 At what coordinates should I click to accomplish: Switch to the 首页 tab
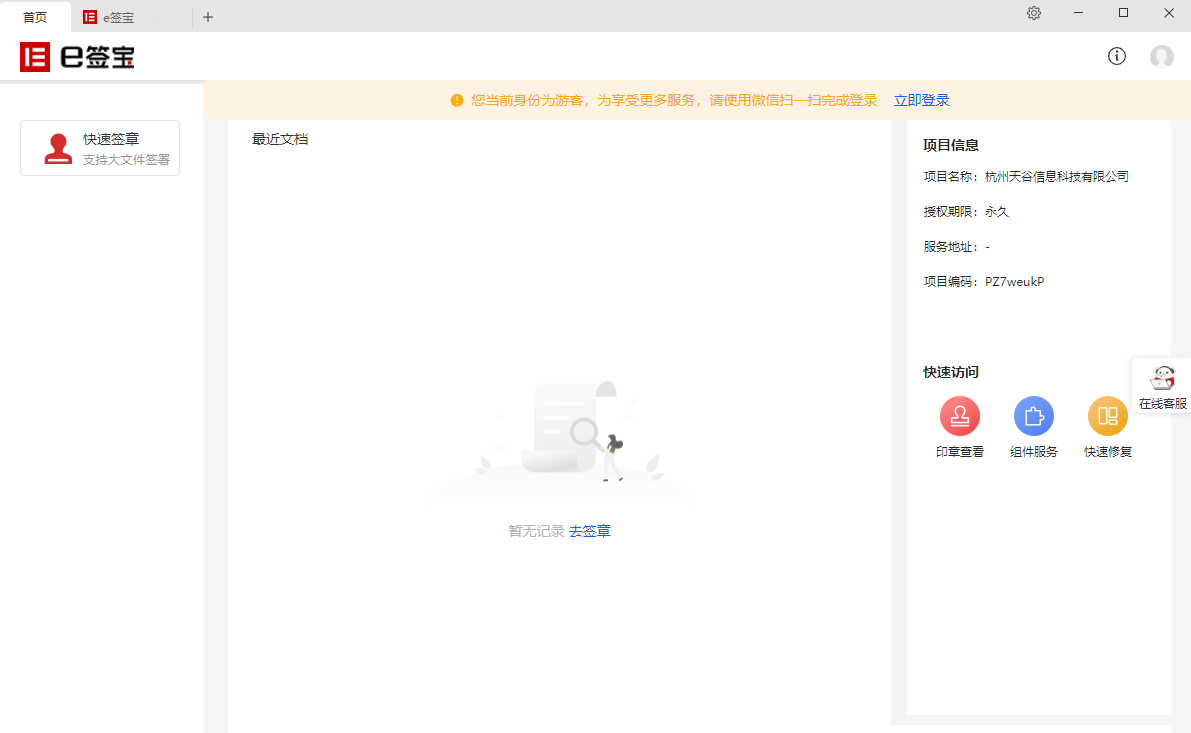coord(35,17)
